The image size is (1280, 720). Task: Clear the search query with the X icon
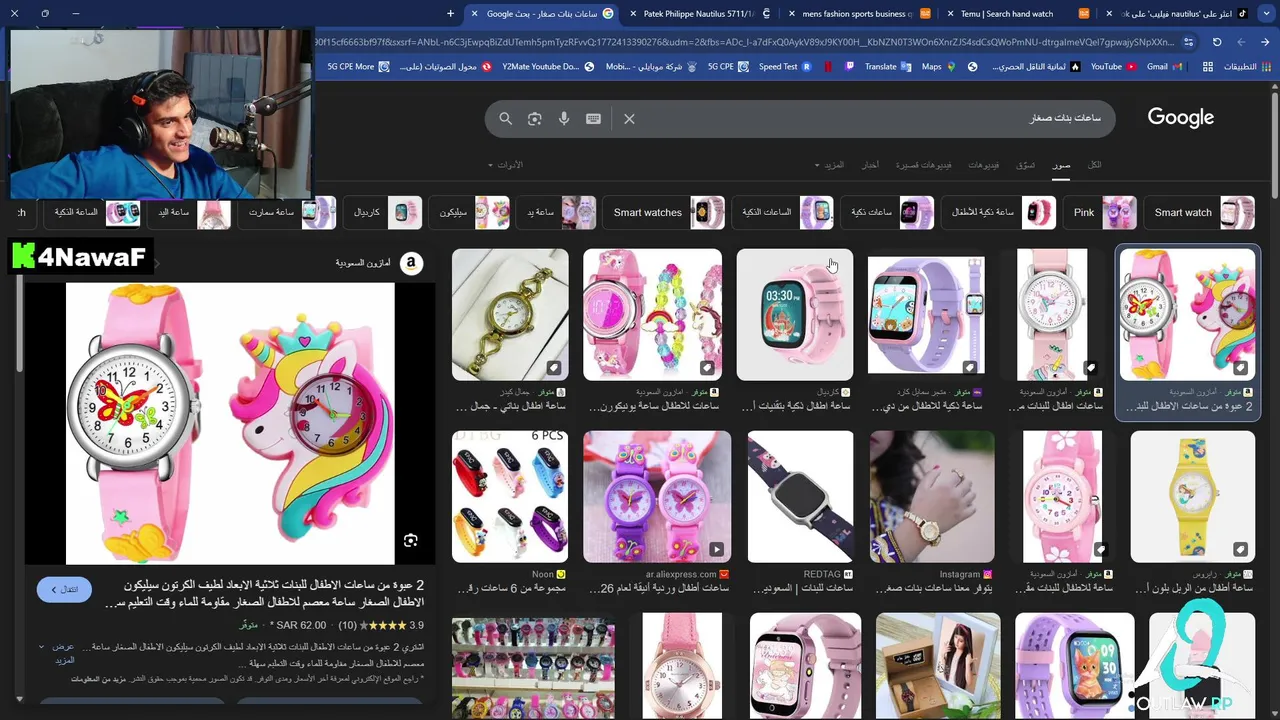pos(629,119)
